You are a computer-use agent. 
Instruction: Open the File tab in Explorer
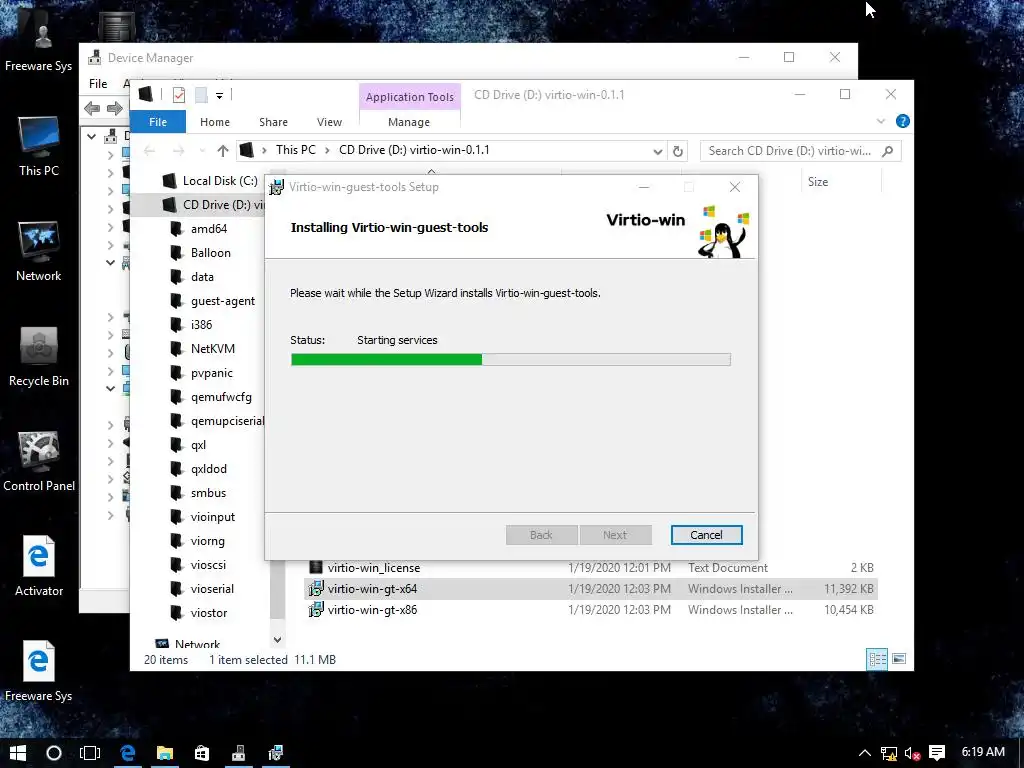pyautogui.click(x=157, y=122)
